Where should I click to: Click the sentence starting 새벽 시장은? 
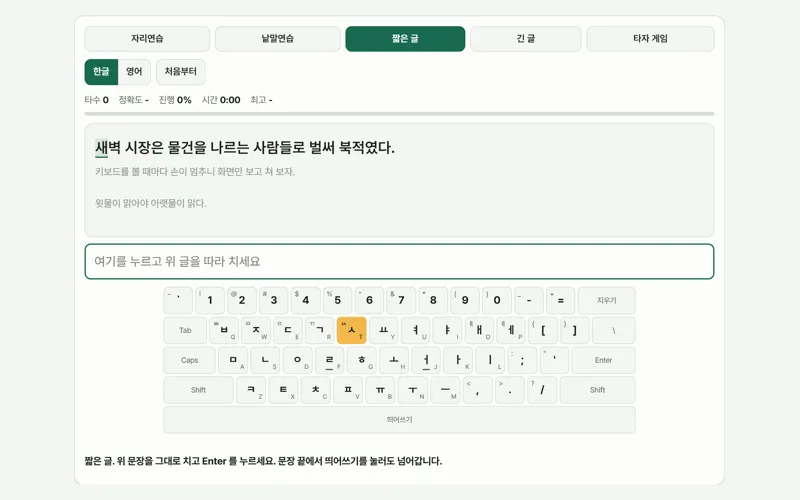click(245, 148)
